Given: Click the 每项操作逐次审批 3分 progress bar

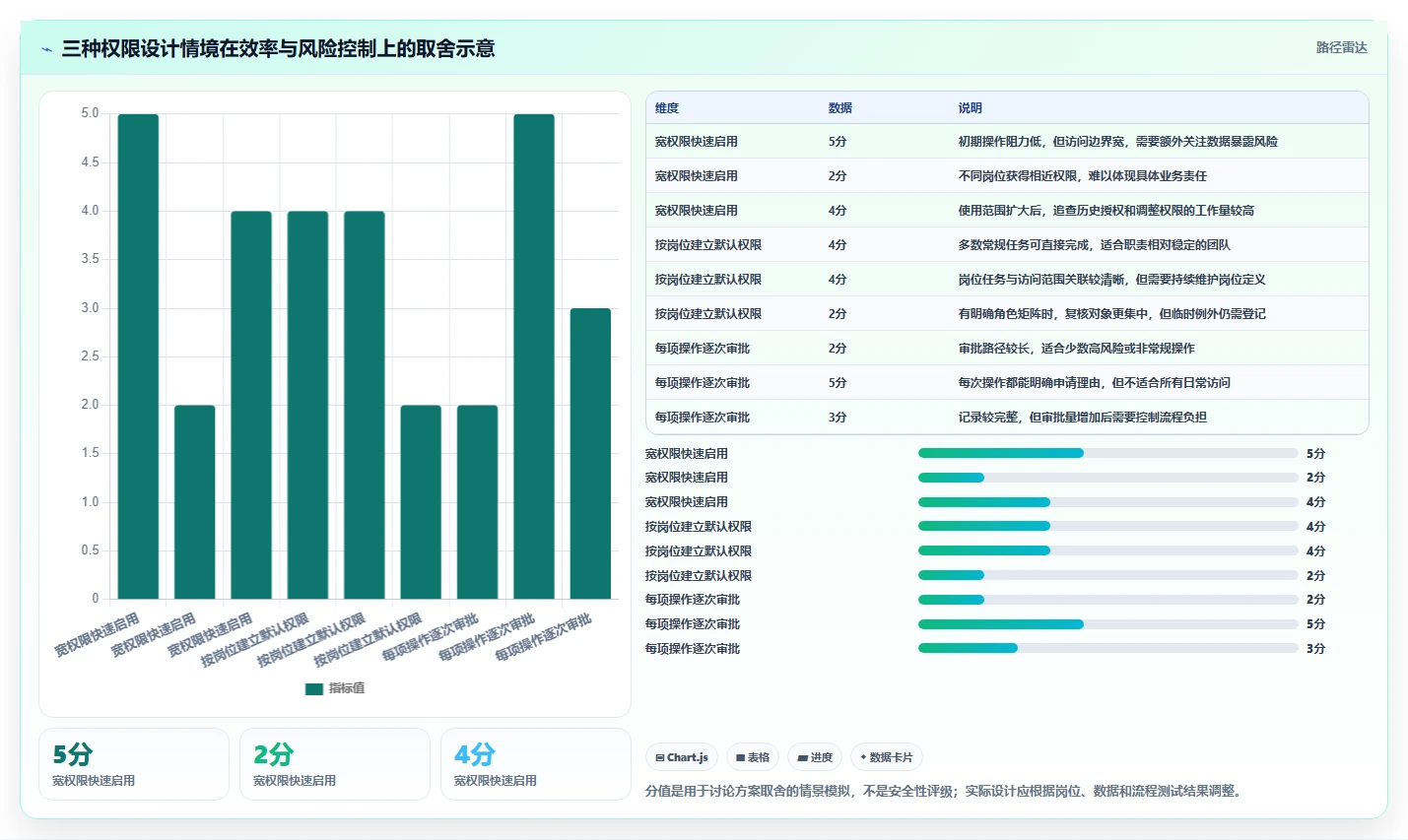Looking at the screenshot, I should coord(1108,648).
